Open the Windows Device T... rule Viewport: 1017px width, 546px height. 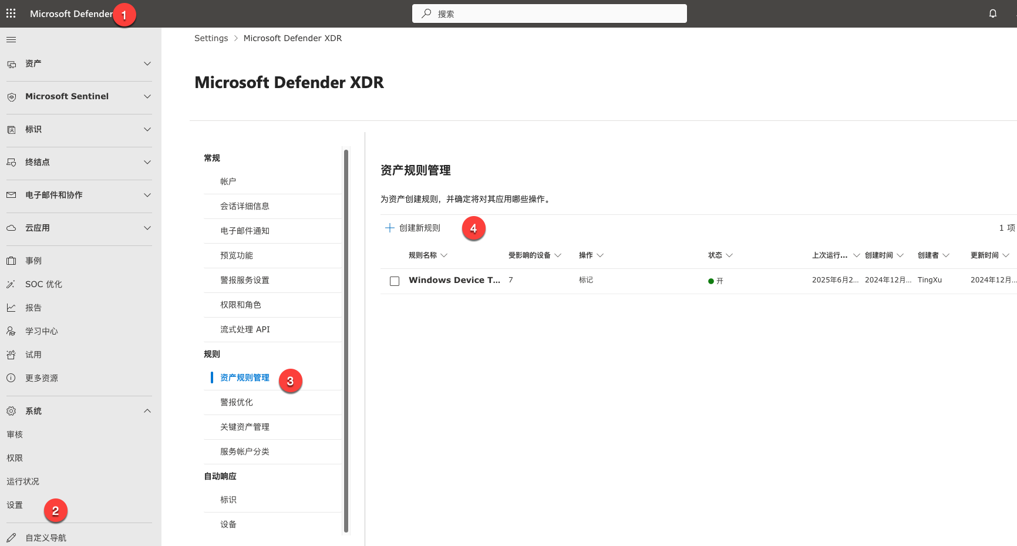pos(454,280)
